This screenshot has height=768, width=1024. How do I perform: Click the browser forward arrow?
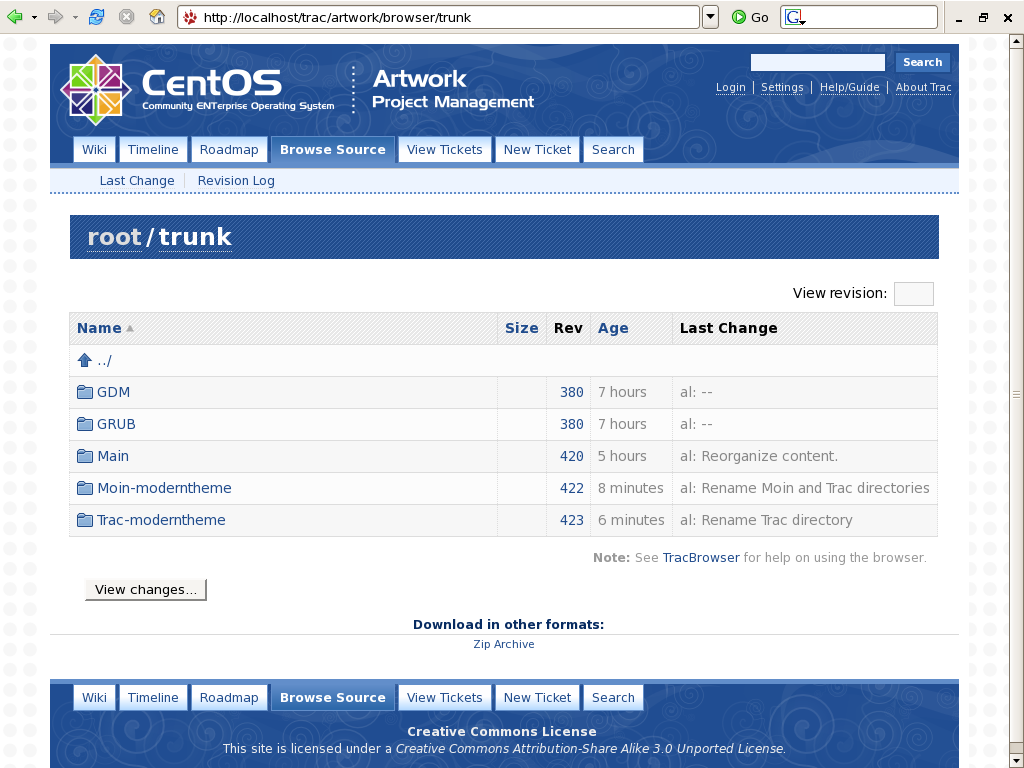pyautogui.click(x=56, y=17)
